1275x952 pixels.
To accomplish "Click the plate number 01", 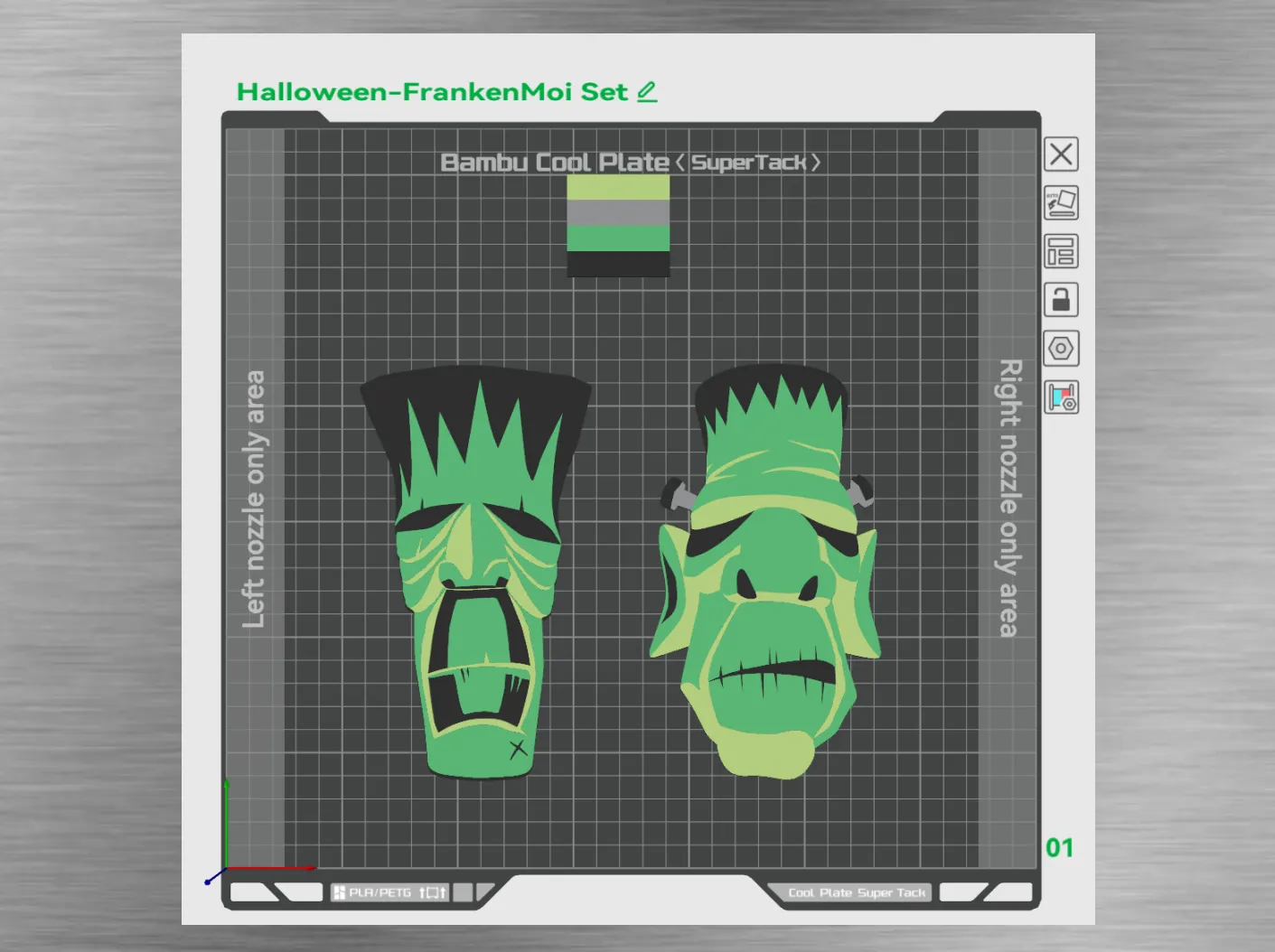I will (x=1059, y=848).
